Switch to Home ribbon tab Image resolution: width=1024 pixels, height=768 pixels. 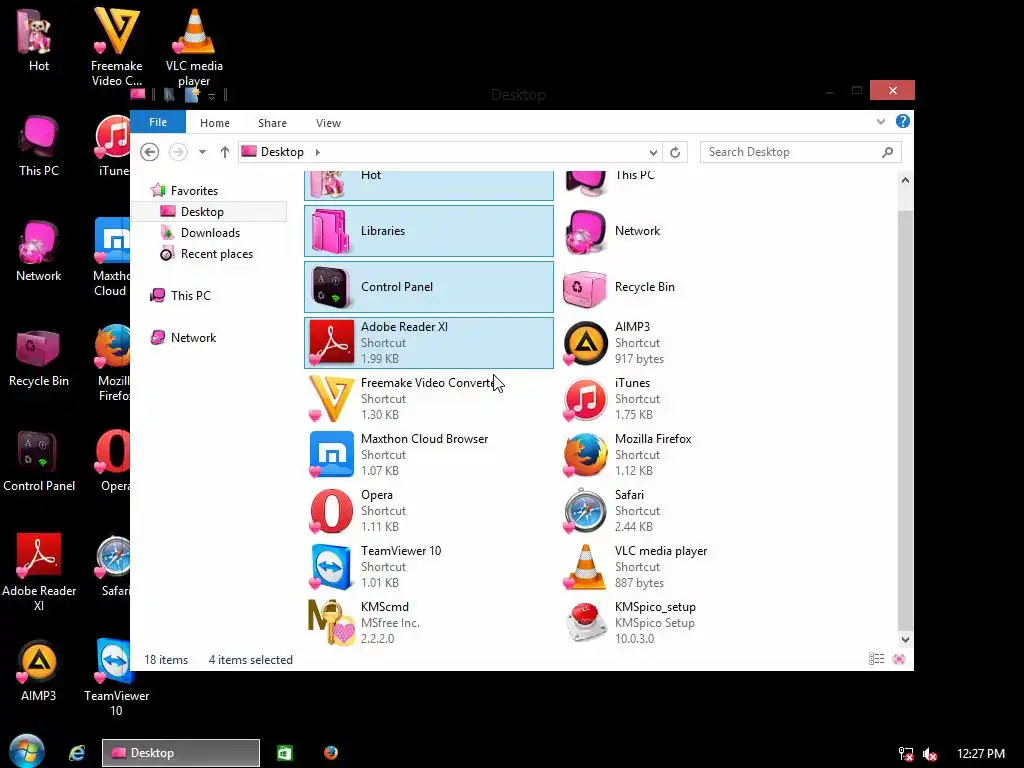215,123
